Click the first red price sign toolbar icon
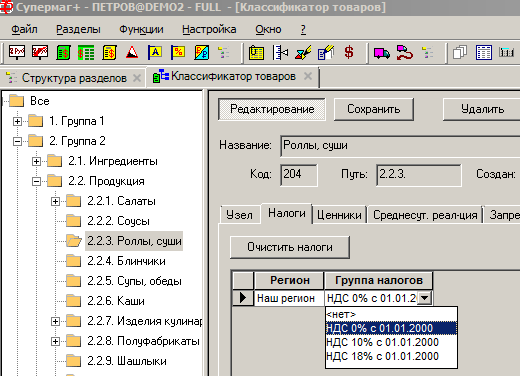The width and height of the screenshot is (520, 376). pos(17,53)
